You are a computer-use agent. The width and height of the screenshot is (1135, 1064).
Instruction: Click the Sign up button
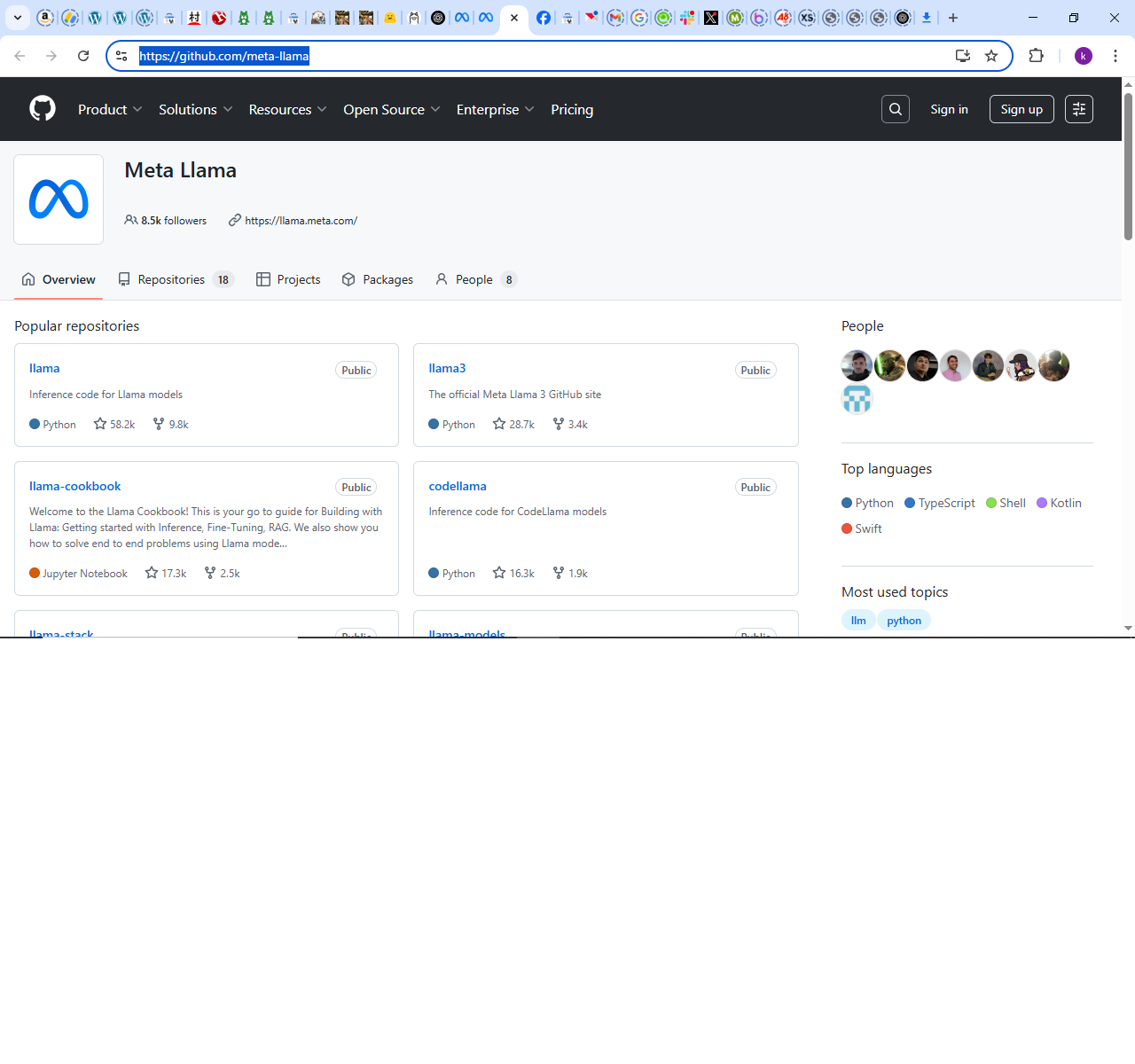tap(1021, 109)
